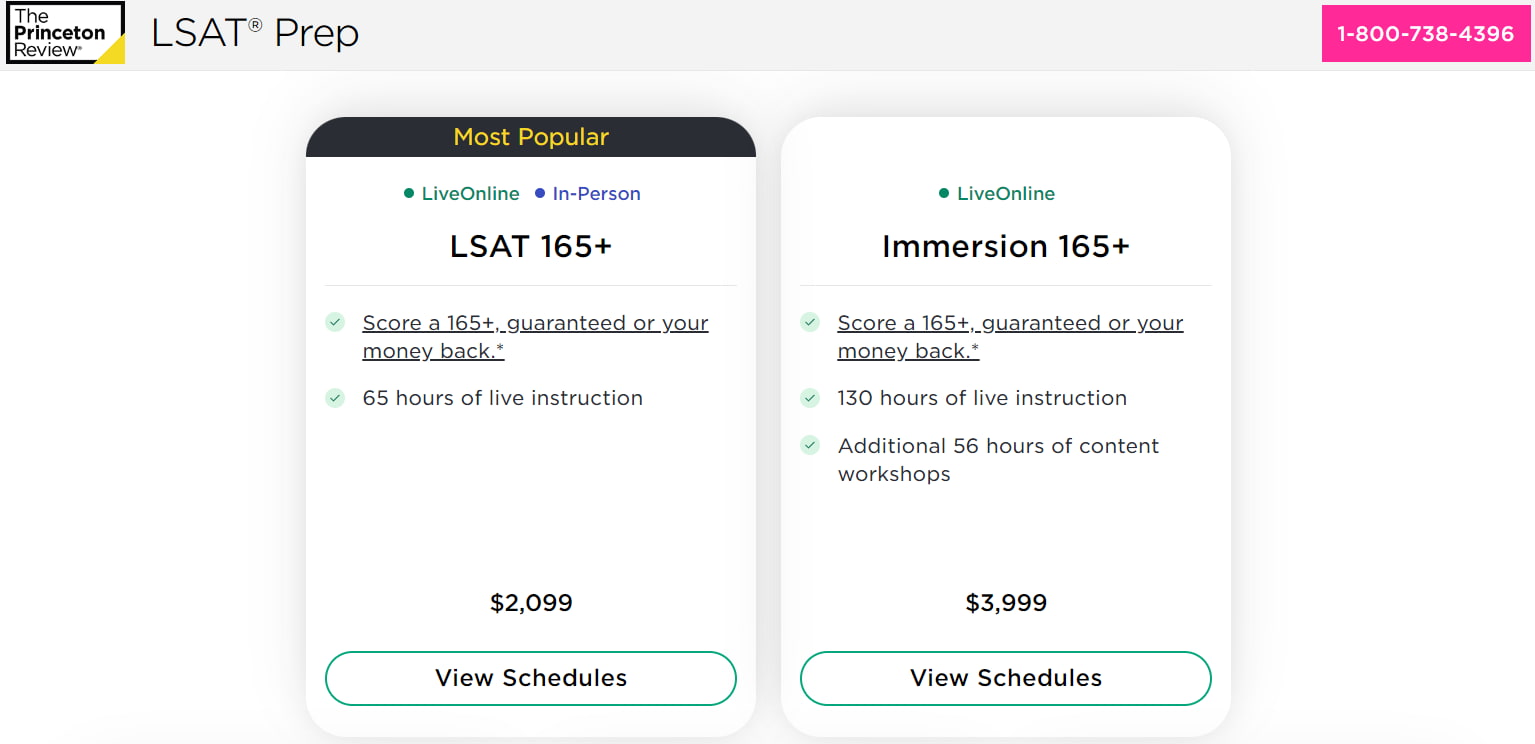The height and width of the screenshot is (744, 1535).
Task: Open money-back guarantee link in Immersion 165+ card
Action: [x=1010, y=337]
